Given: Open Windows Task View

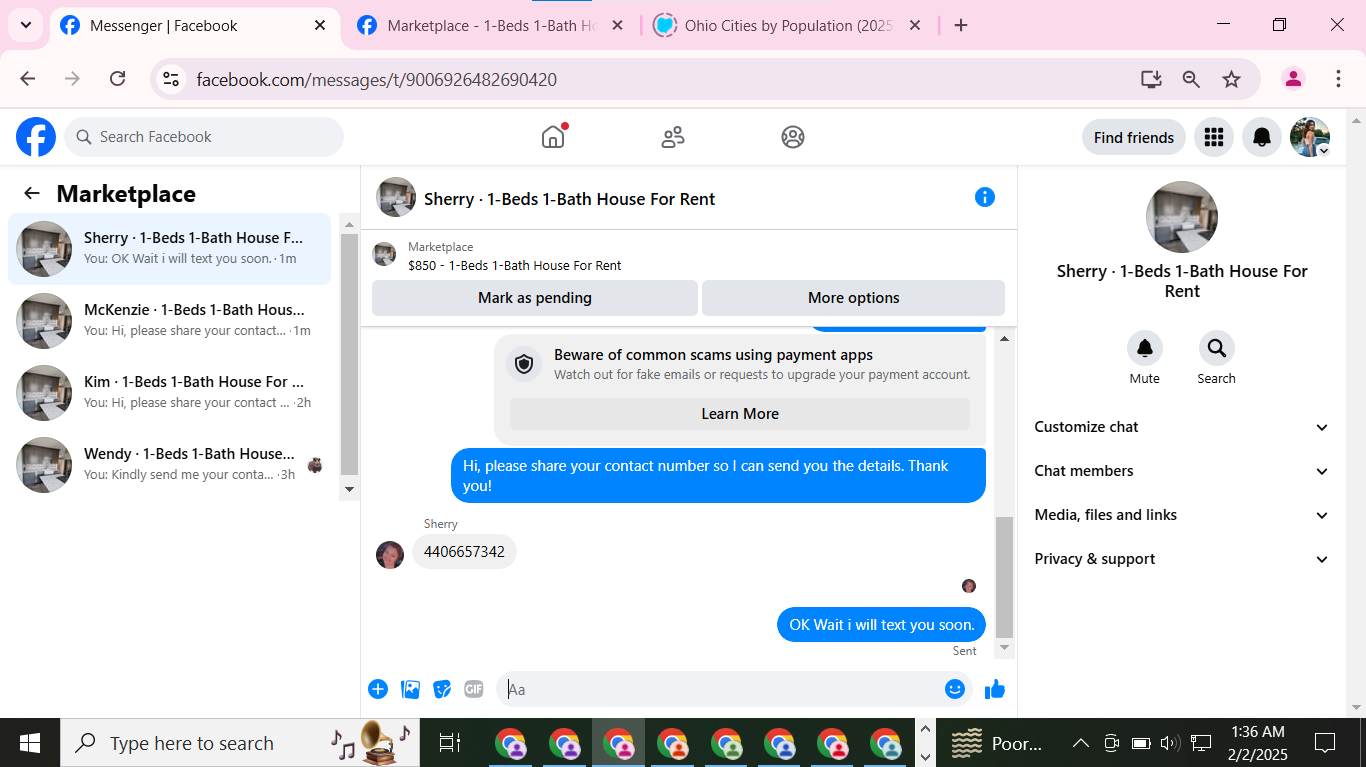Looking at the screenshot, I should pos(450,743).
